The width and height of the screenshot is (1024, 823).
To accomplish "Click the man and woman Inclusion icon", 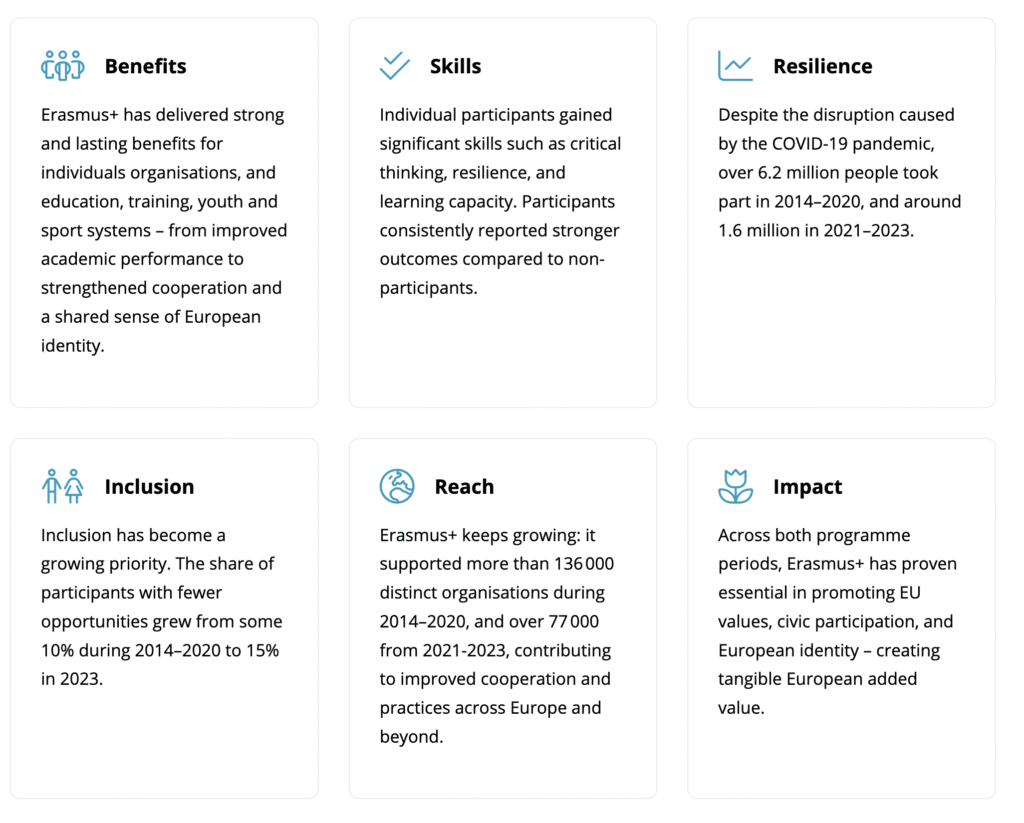I will pyautogui.click(x=63, y=486).
